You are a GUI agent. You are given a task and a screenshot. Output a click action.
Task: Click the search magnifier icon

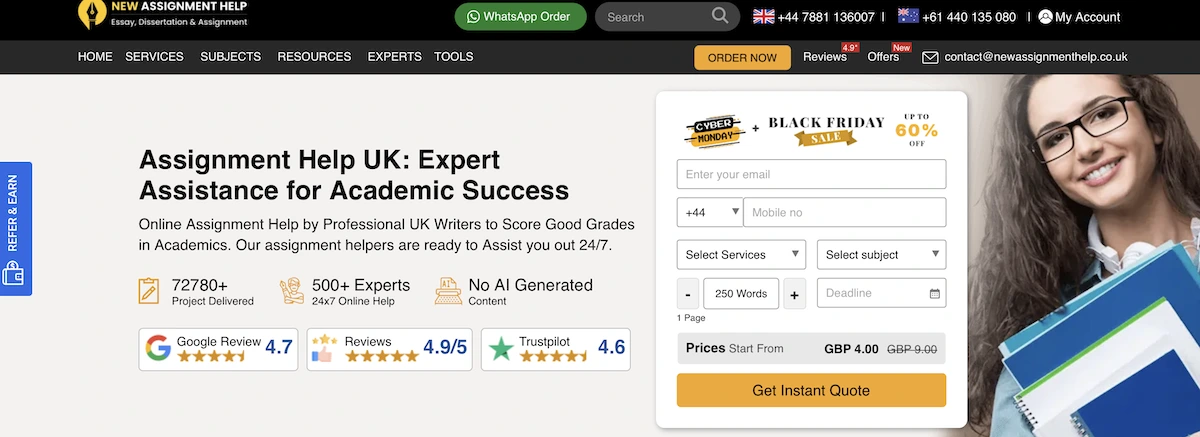pos(720,16)
